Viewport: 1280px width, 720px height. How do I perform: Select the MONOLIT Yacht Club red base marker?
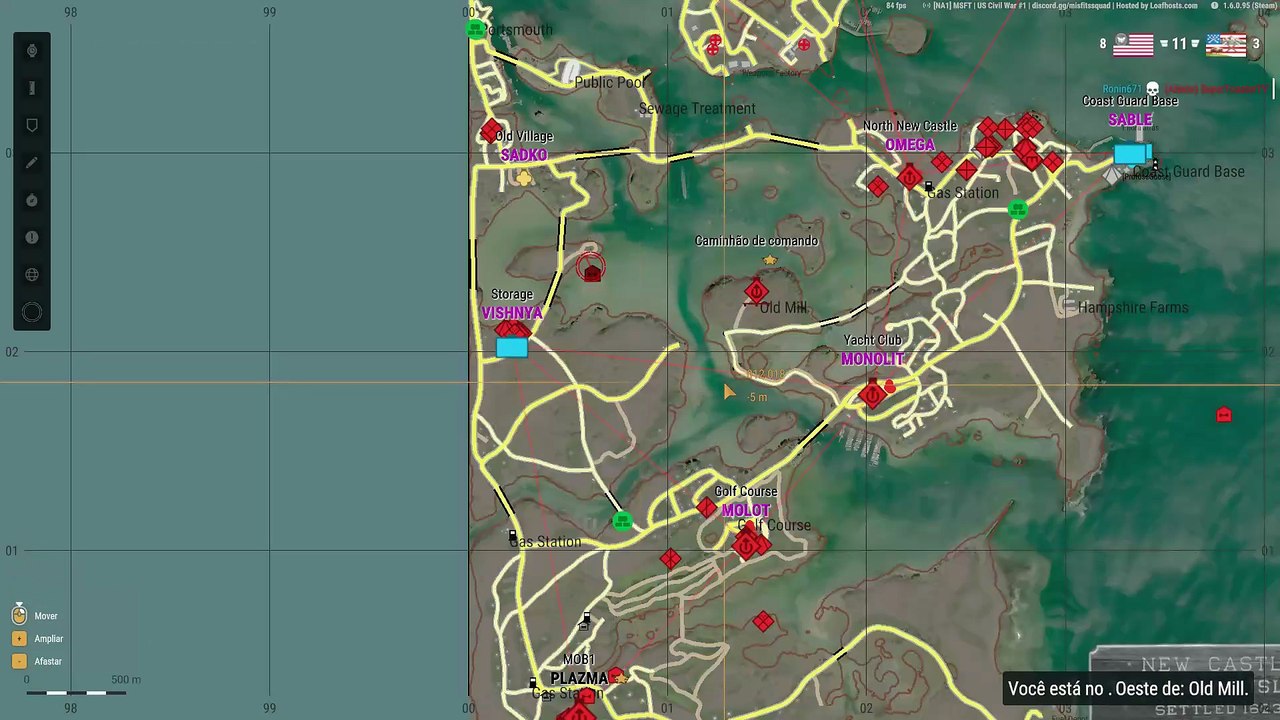(x=872, y=395)
